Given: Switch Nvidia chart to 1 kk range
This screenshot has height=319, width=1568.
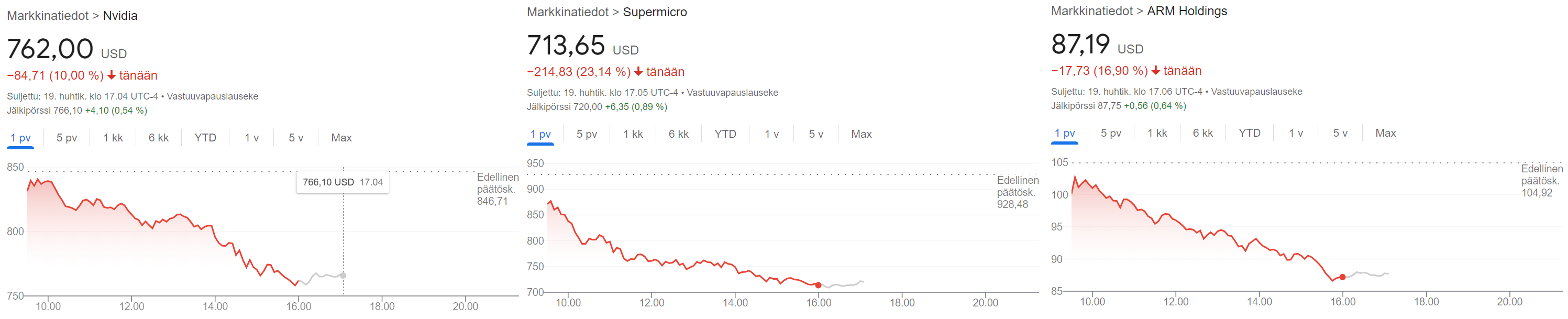Looking at the screenshot, I should tap(113, 138).
